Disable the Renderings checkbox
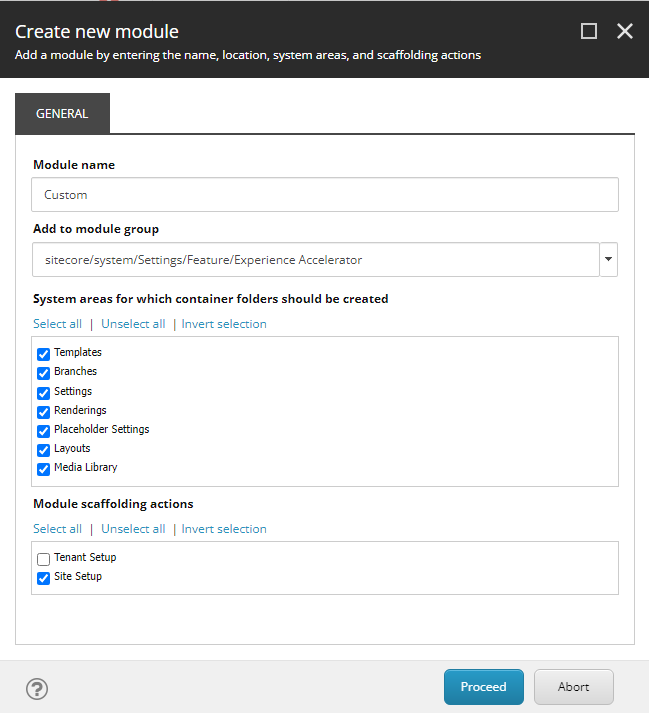This screenshot has width=649, height=713. point(43,411)
